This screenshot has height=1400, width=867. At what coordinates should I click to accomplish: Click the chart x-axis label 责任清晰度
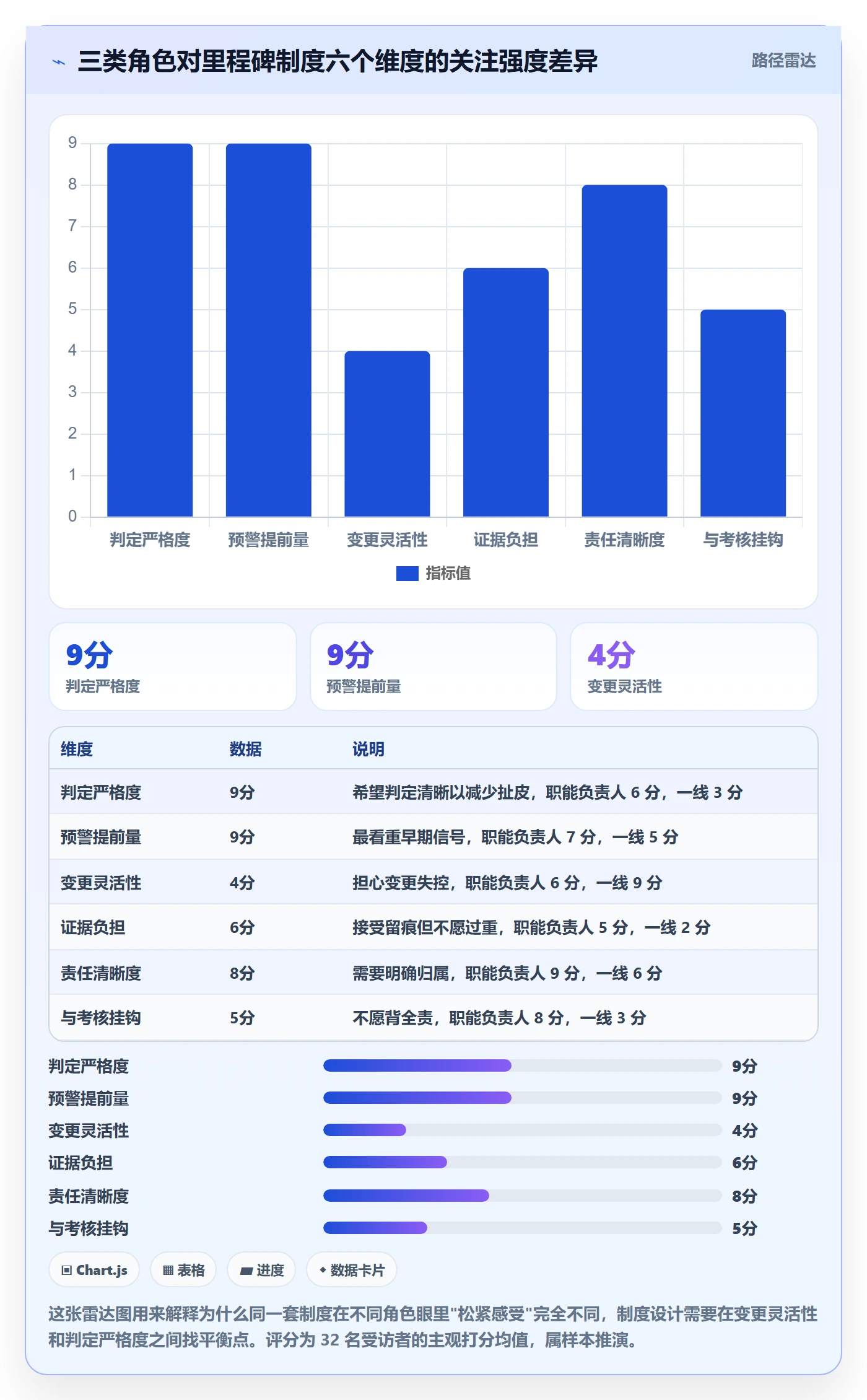(x=624, y=540)
